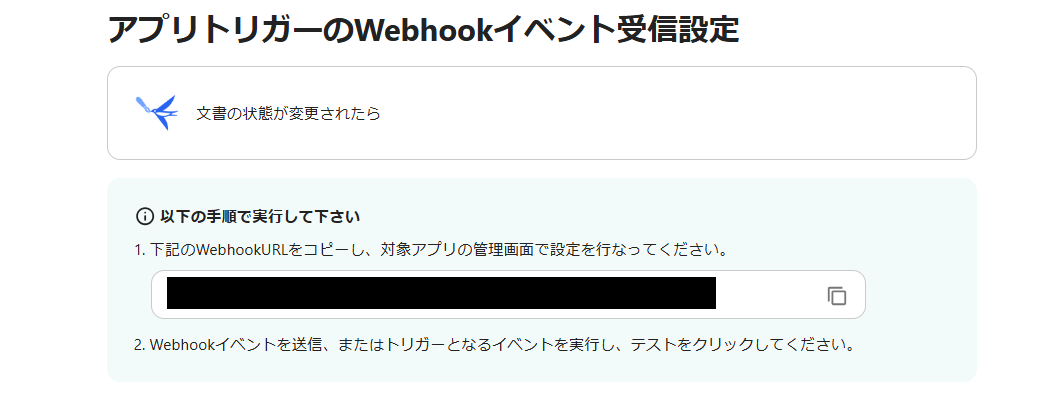Viewport: 1061px width, 410px height.
Task: Click the 以下の手順で実行して下さい title
Action: (x=260, y=217)
